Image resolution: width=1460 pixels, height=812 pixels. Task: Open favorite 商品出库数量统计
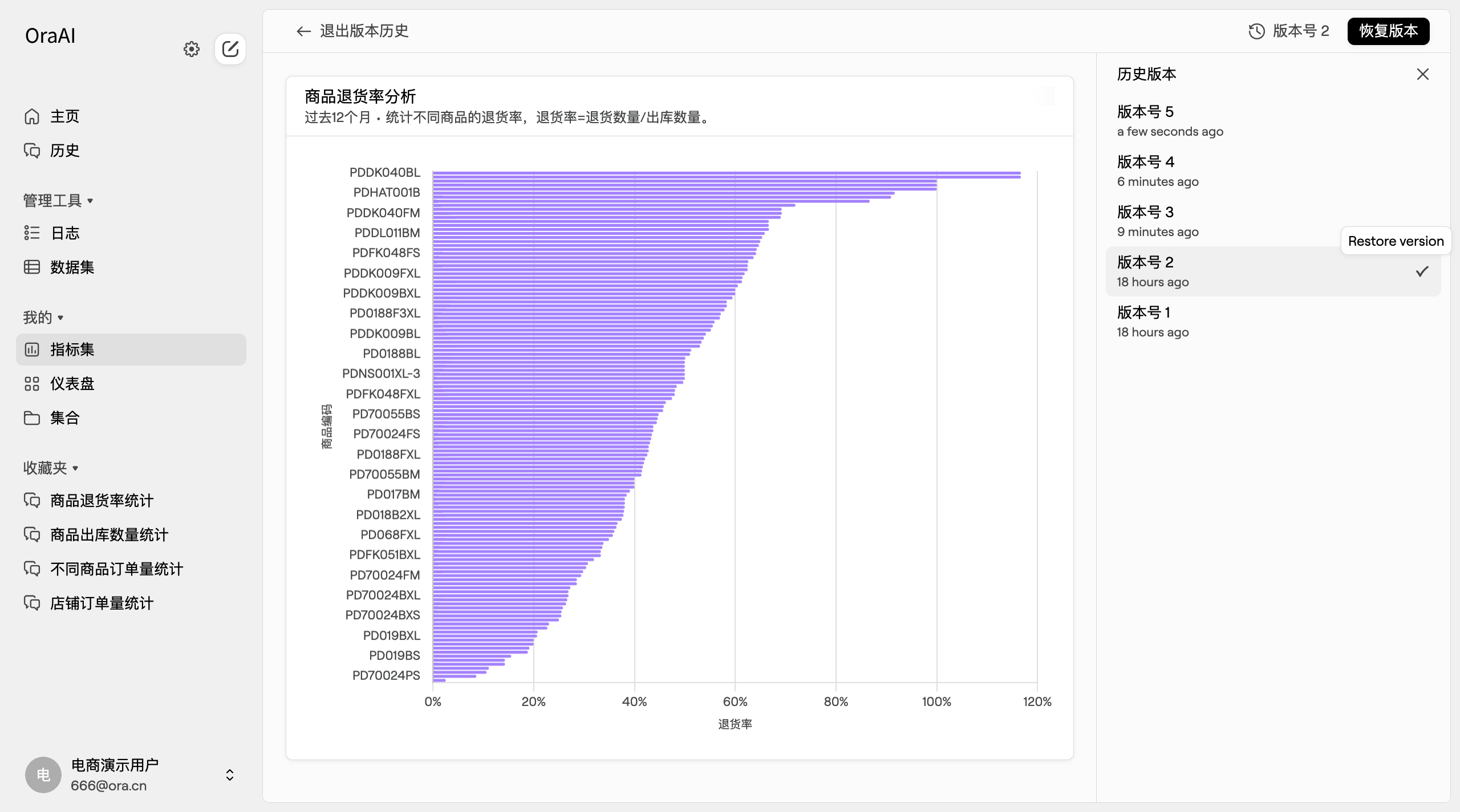[x=108, y=535]
